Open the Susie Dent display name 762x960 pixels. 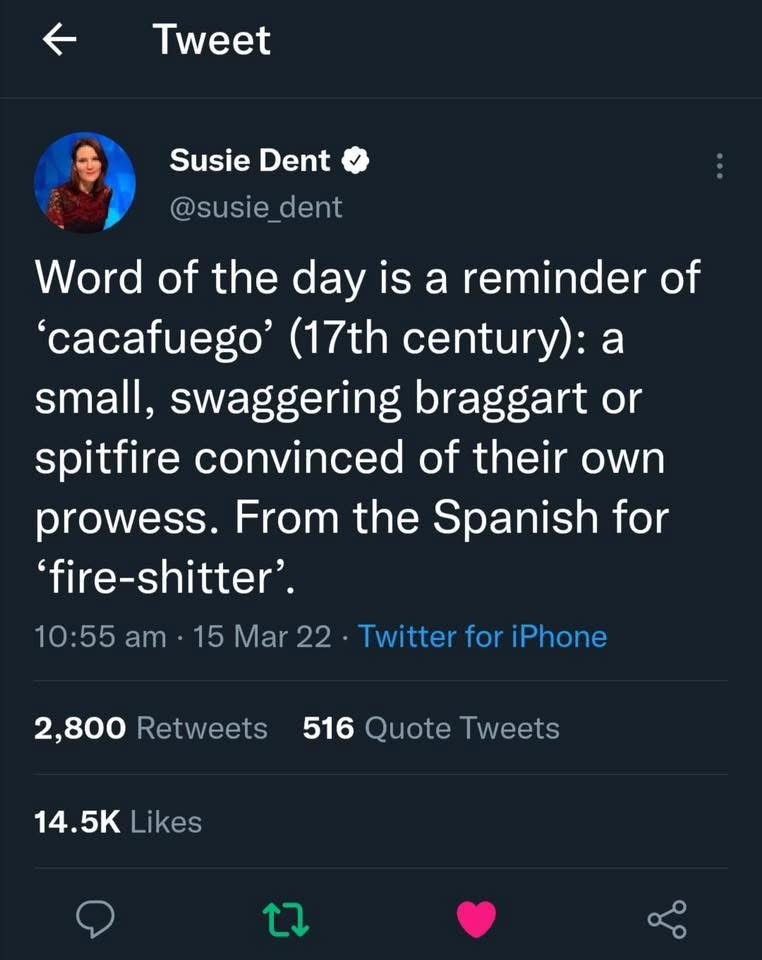[250, 160]
